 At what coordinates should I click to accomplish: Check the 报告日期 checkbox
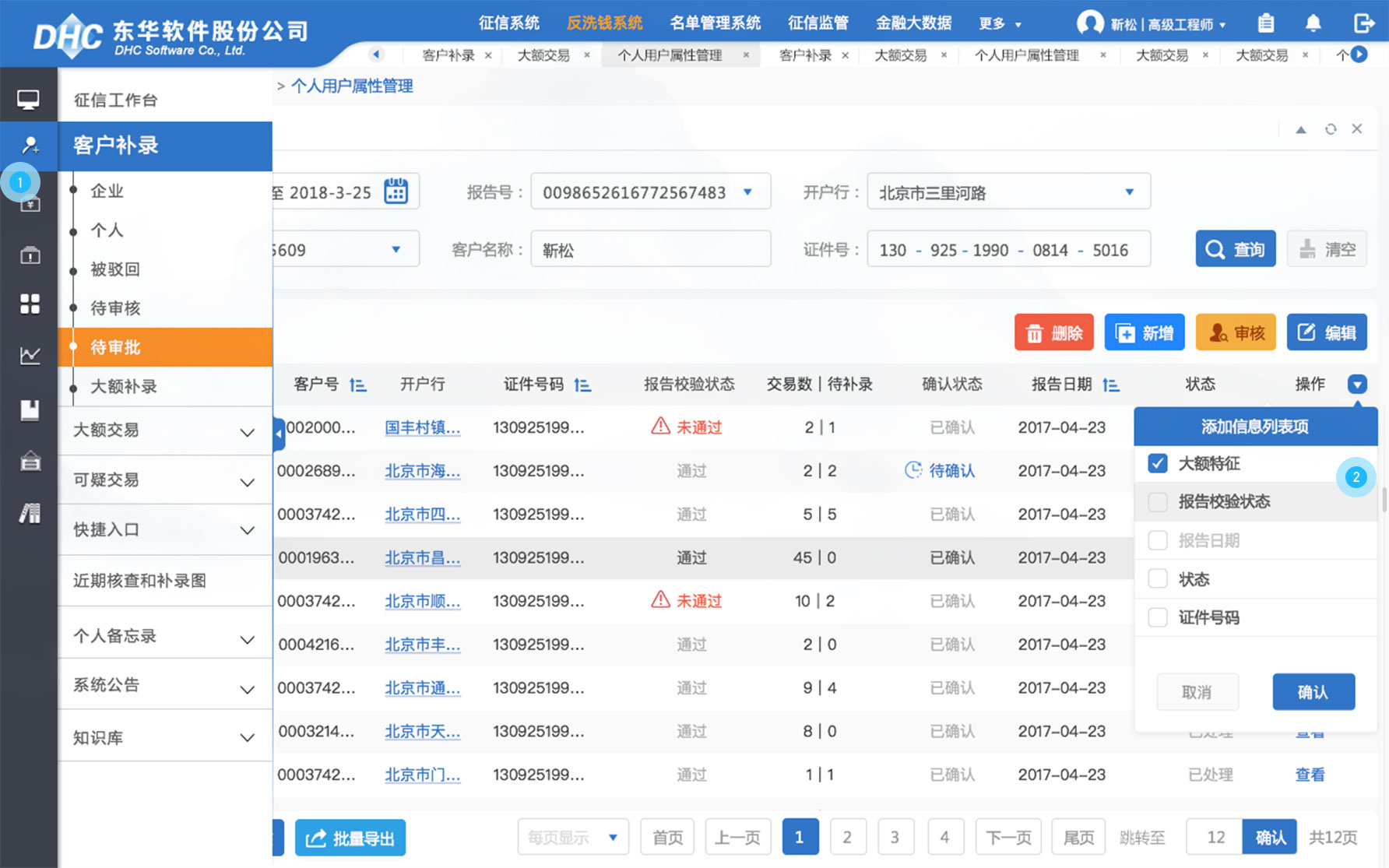1158,539
